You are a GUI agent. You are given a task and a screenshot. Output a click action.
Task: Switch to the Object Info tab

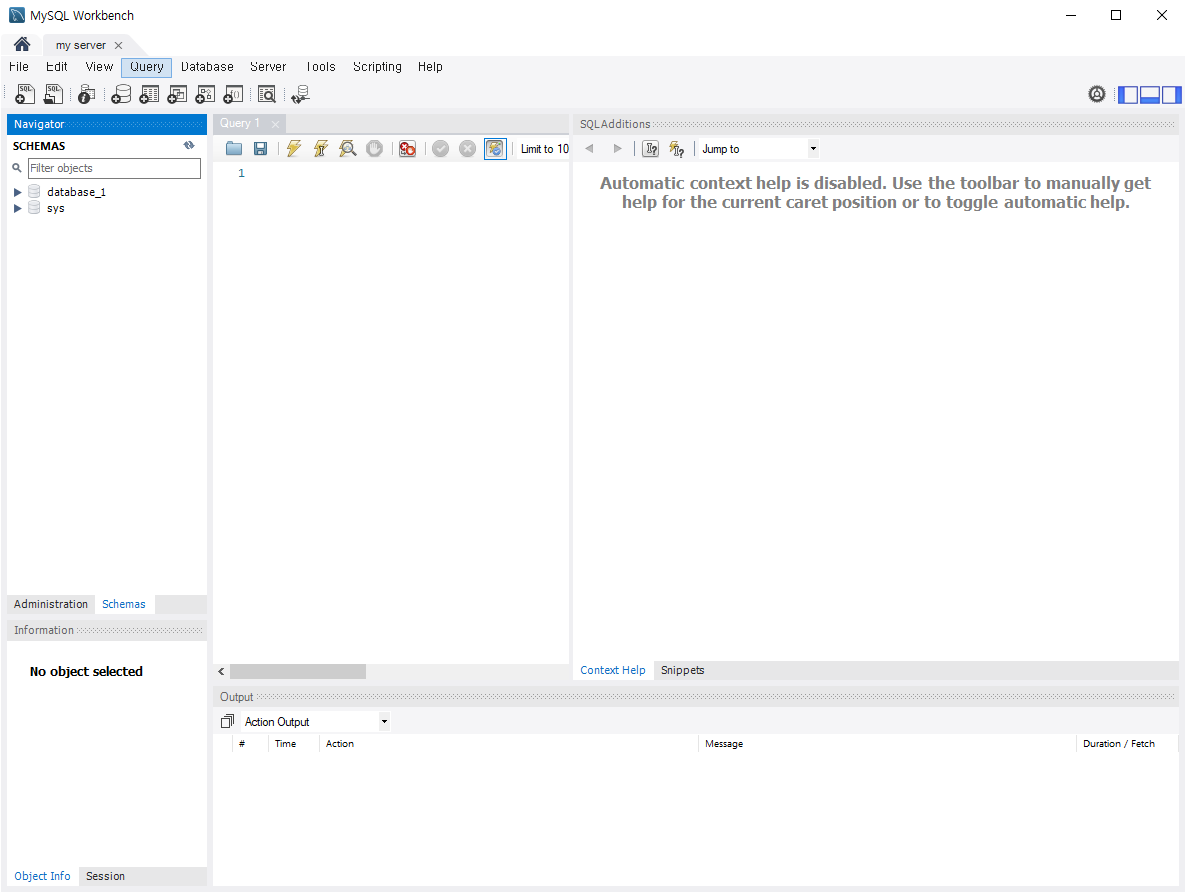coord(42,876)
